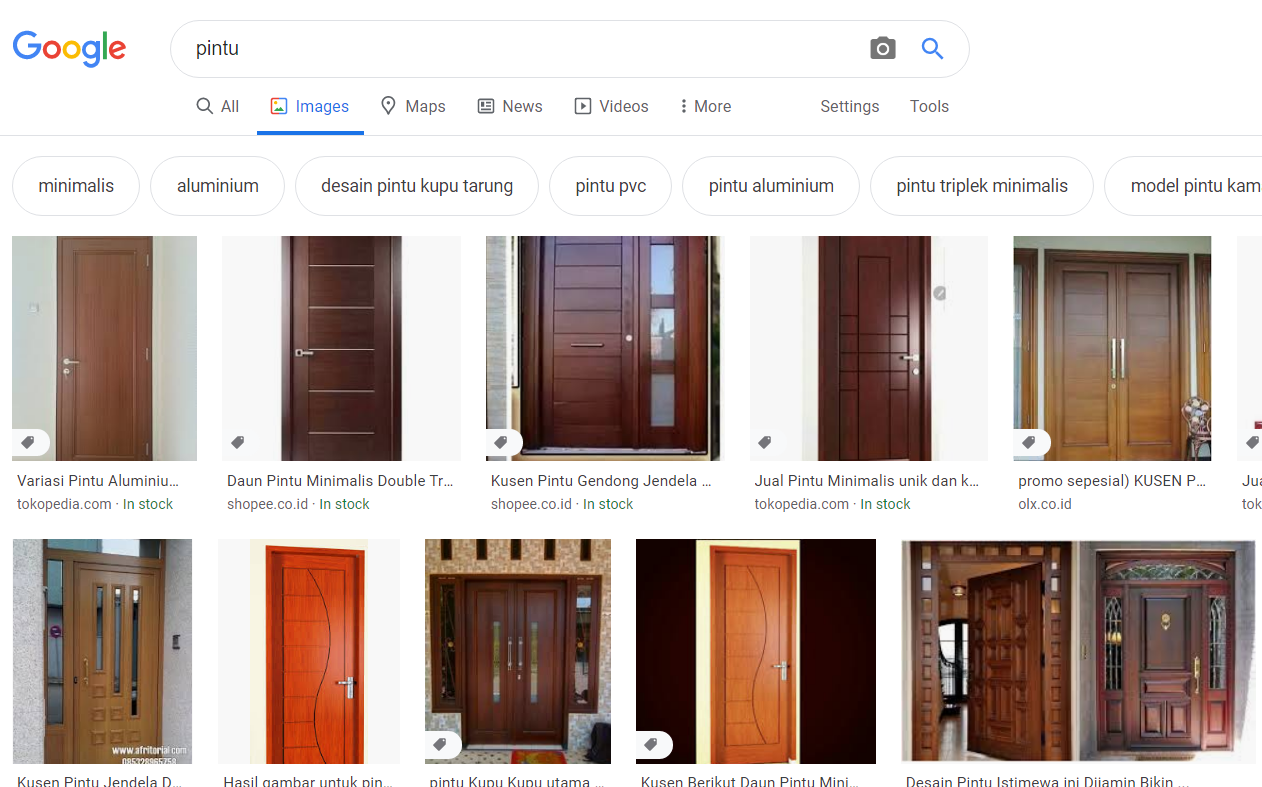Click the search box containing pintu

pos(520,48)
